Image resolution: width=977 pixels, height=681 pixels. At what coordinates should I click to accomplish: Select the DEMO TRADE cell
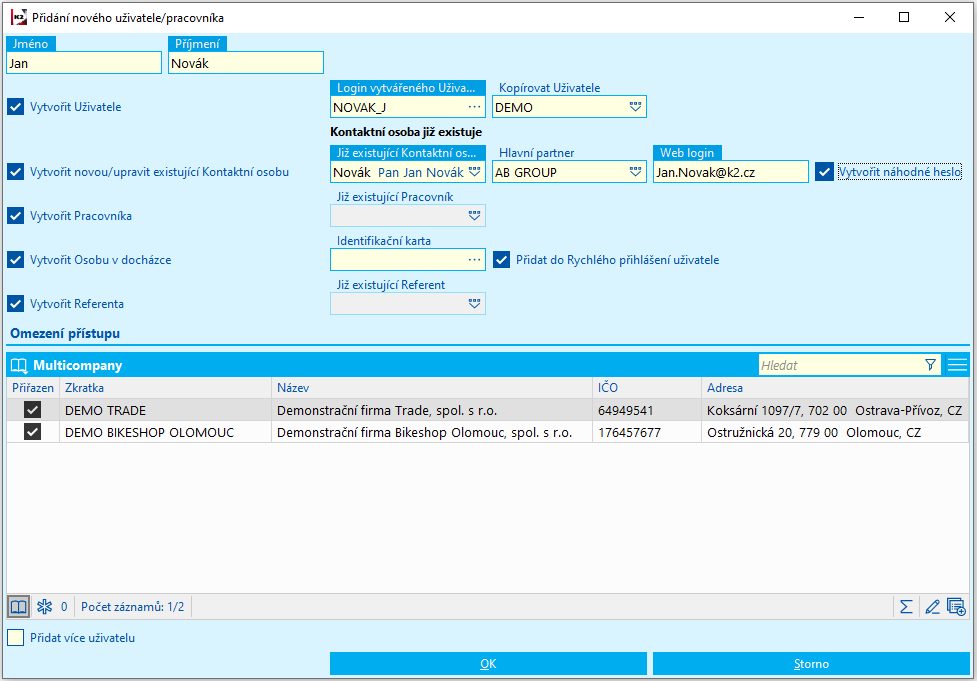click(165, 411)
